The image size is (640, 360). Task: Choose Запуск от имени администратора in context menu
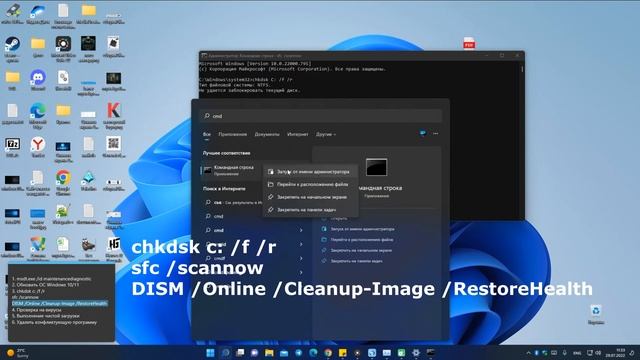(311, 172)
